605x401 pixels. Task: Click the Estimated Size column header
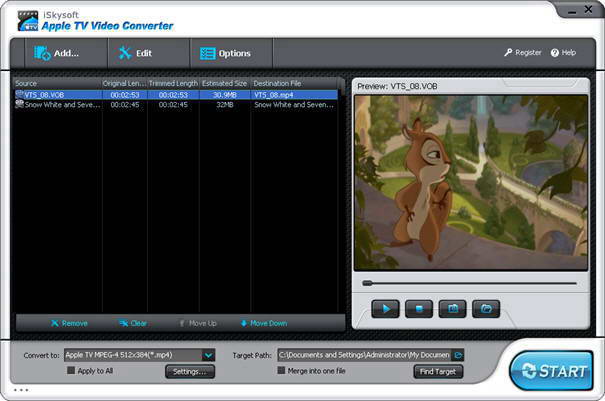click(225, 83)
